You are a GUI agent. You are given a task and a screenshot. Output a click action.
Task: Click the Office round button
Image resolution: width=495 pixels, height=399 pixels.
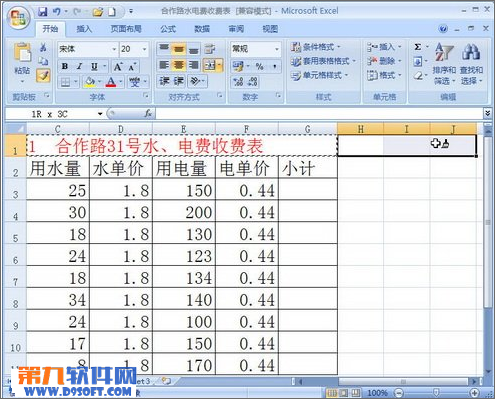(19, 17)
